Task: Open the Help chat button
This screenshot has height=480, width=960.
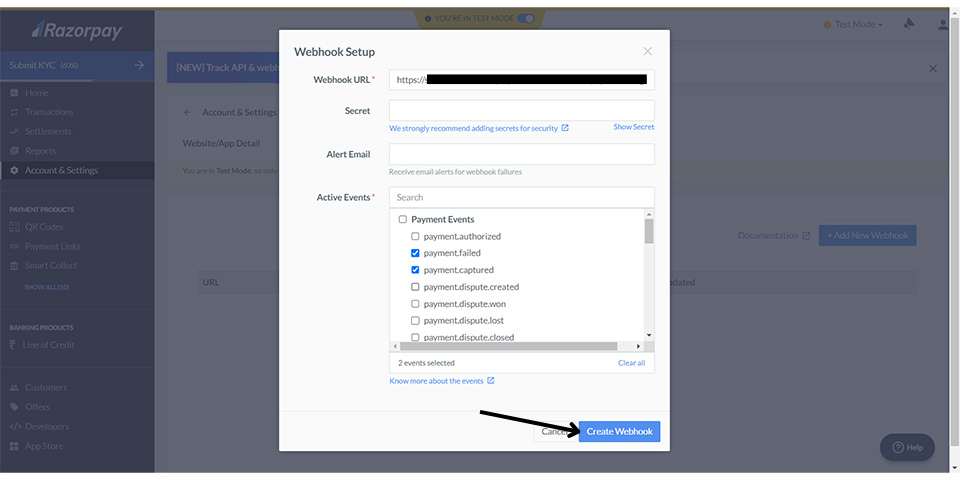Action: [907, 447]
